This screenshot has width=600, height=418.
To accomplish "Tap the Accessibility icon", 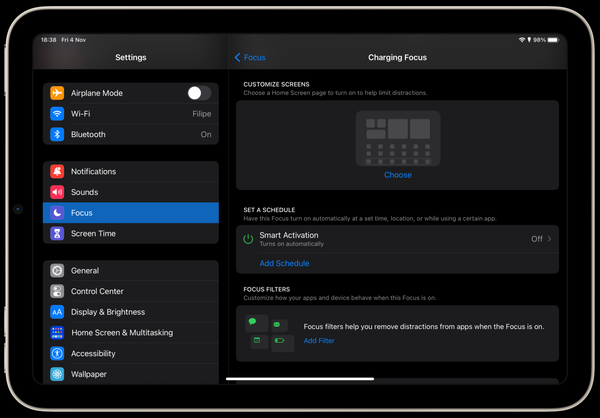I will click(x=57, y=353).
